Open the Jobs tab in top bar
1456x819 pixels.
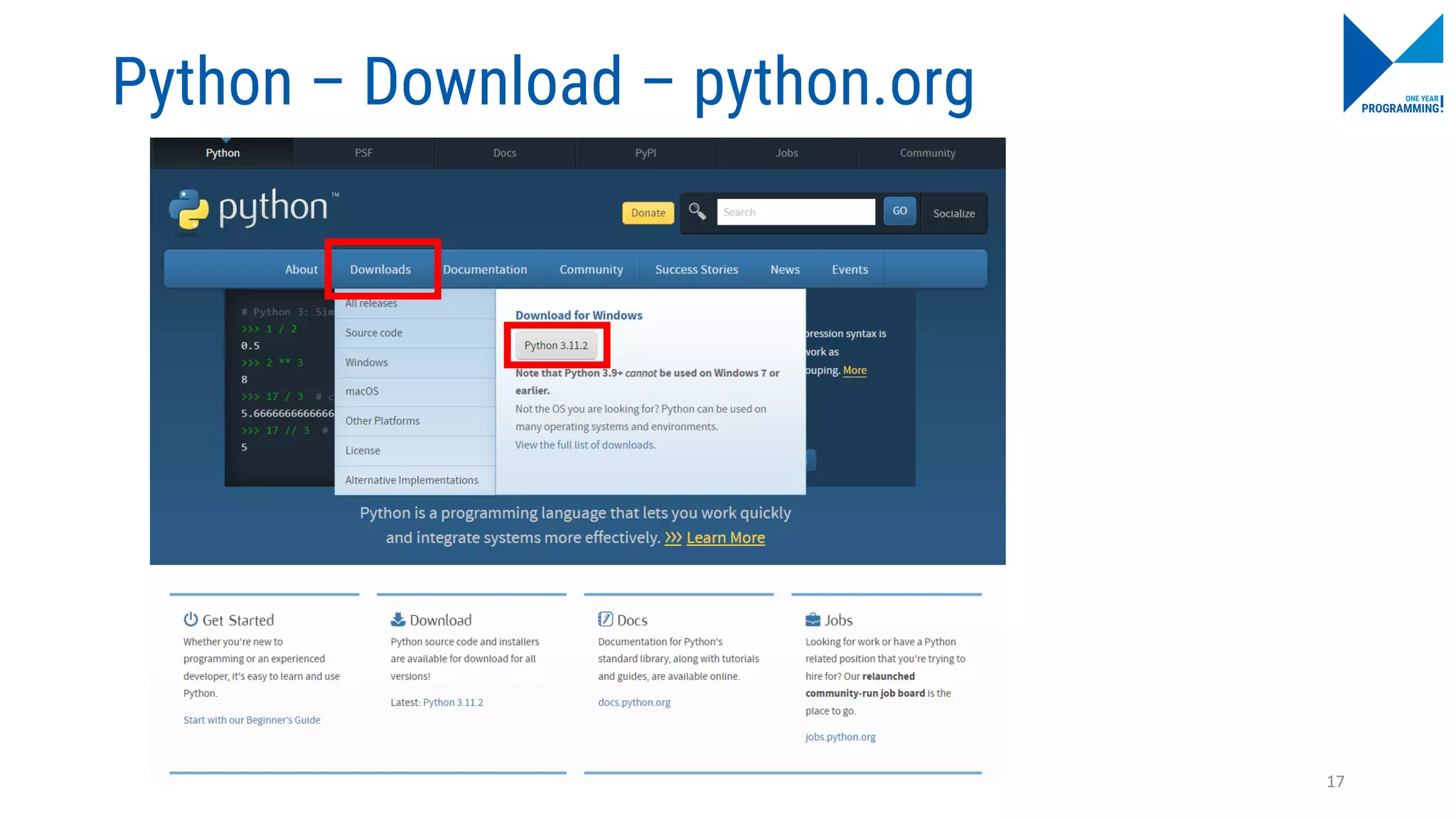coord(787,153)
